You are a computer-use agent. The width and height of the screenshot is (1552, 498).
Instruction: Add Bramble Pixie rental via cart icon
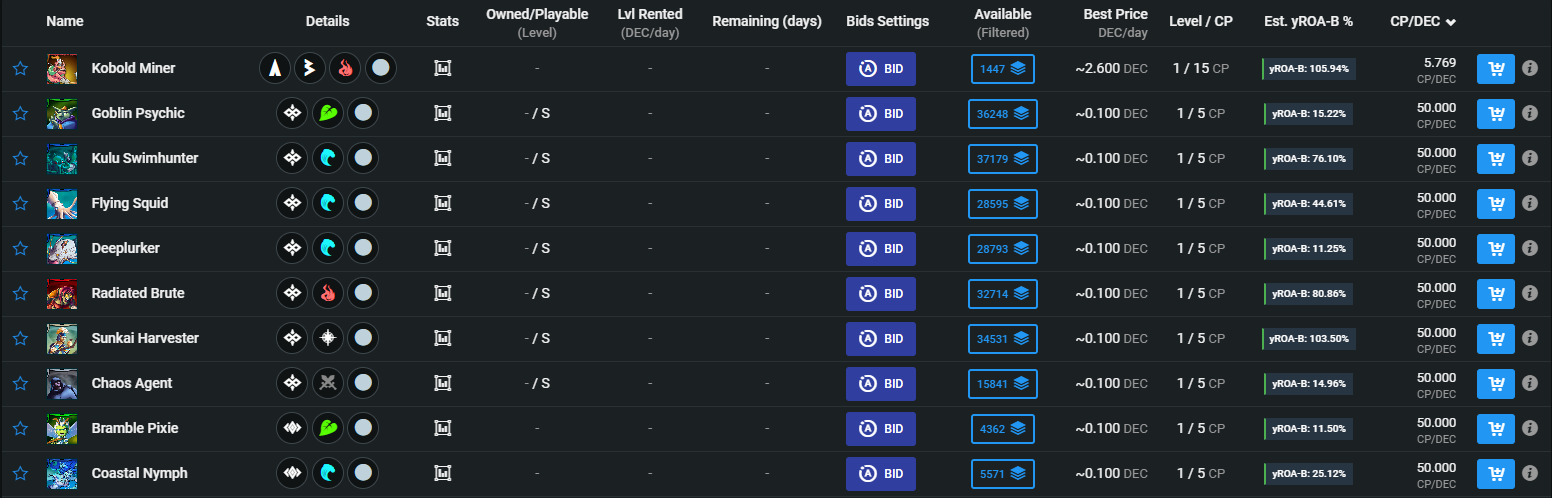pos(1496,429)
